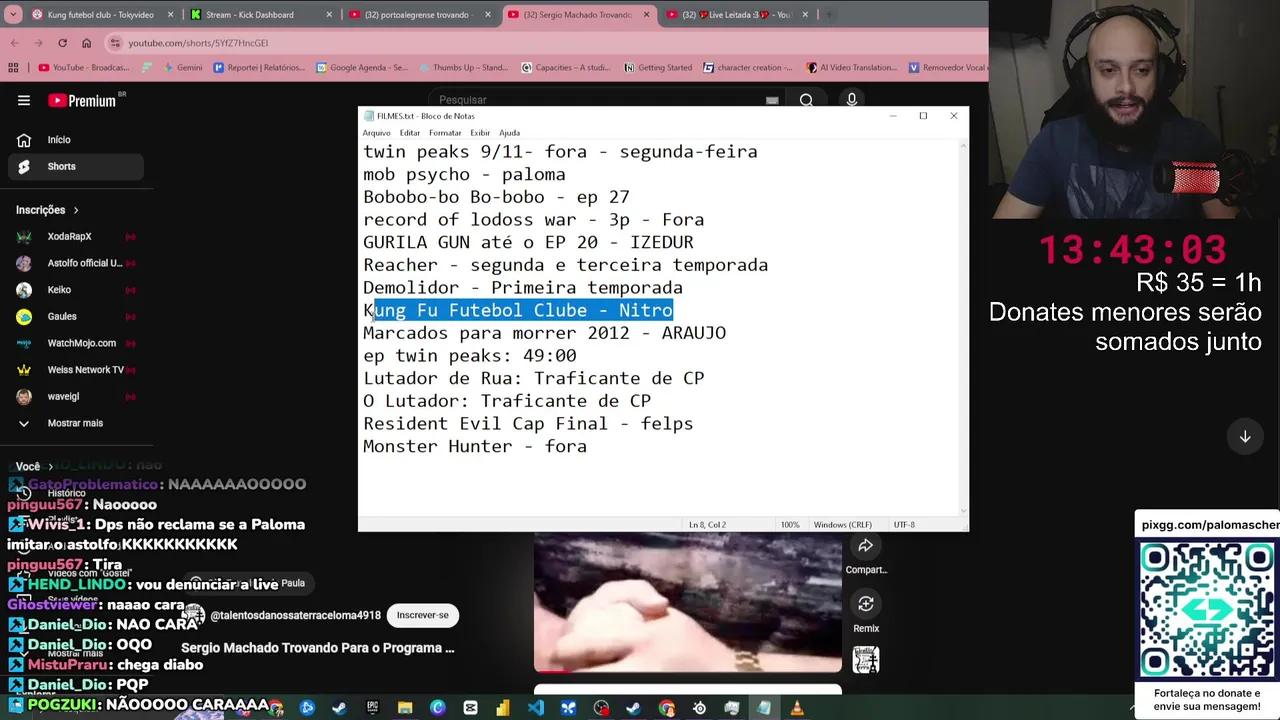Open VLC media player in taskbar
1280x720 pixels.
[797, 708]
